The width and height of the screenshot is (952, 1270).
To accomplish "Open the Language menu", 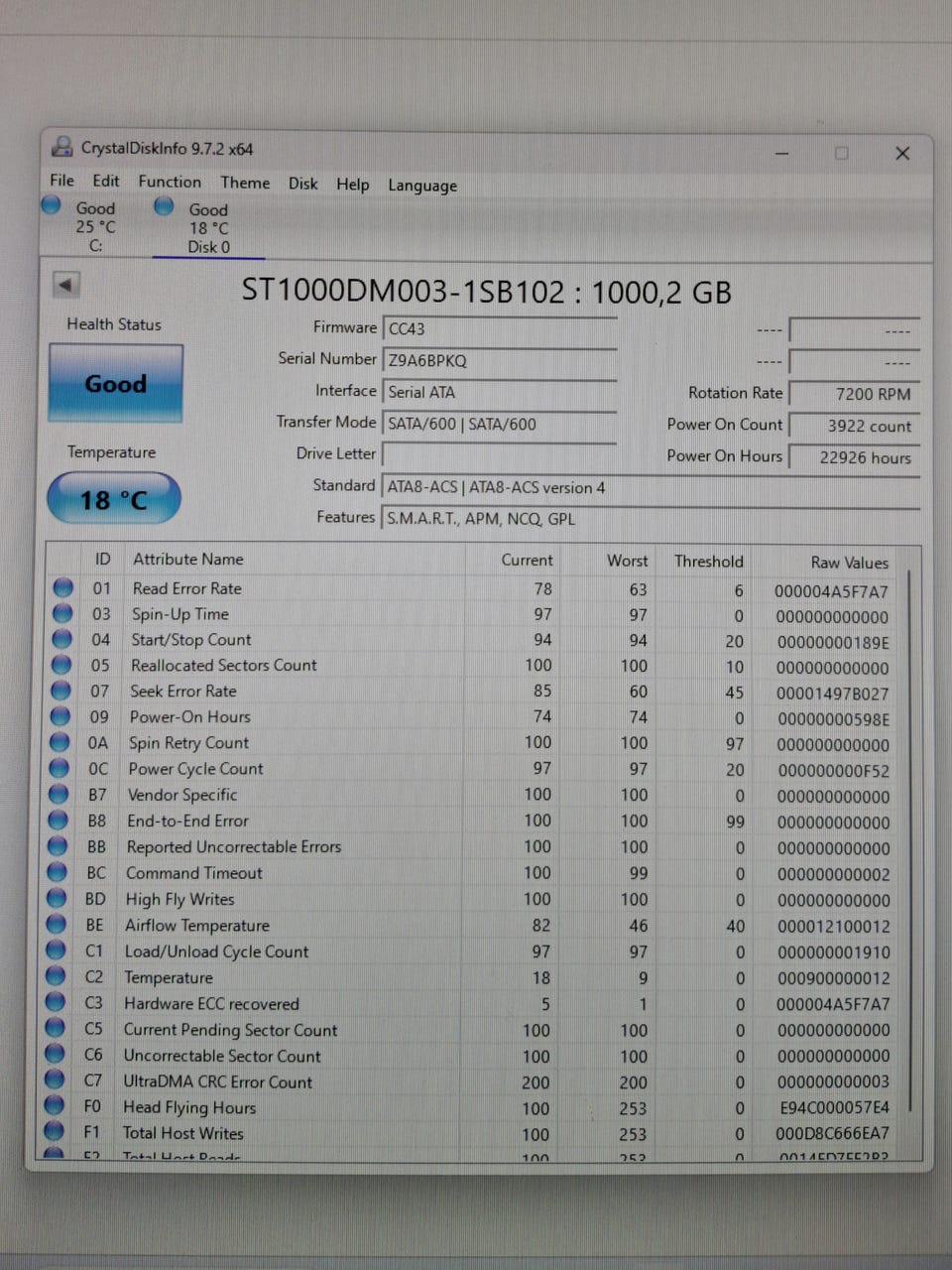I will pyautogui.click(x=422, y=186).
